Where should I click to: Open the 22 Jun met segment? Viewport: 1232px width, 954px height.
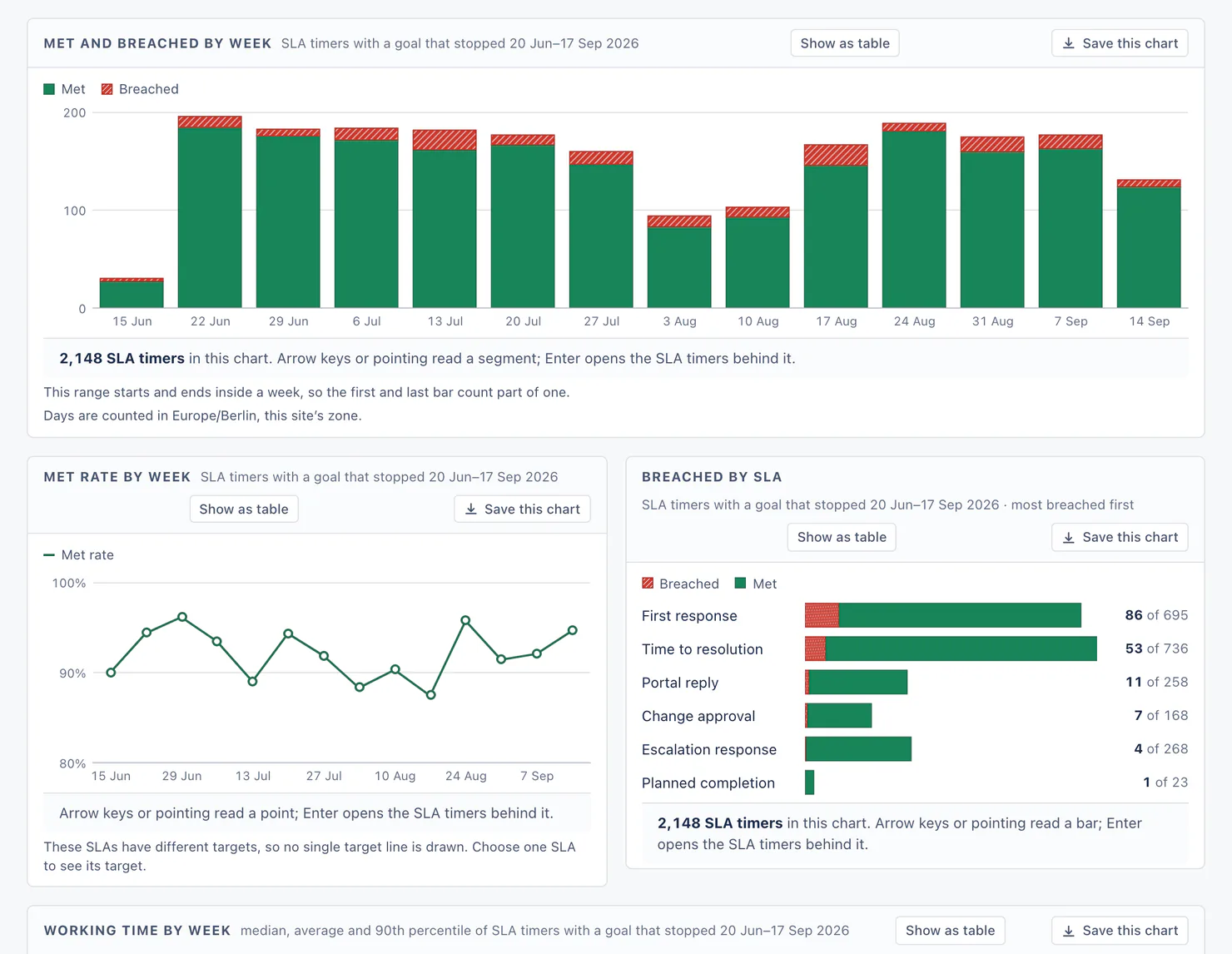coord(210,217)
